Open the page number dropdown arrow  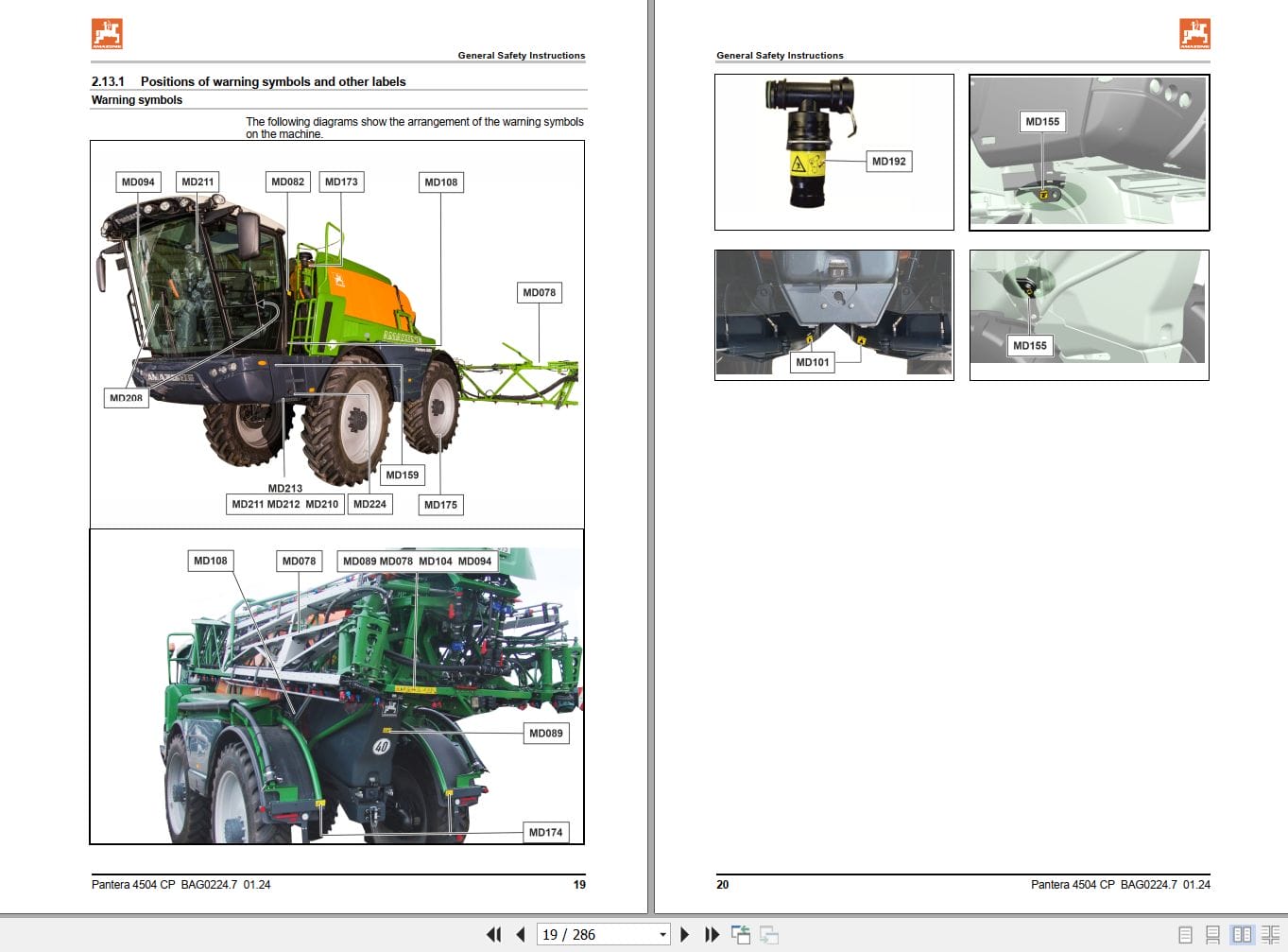pos(662,934)
